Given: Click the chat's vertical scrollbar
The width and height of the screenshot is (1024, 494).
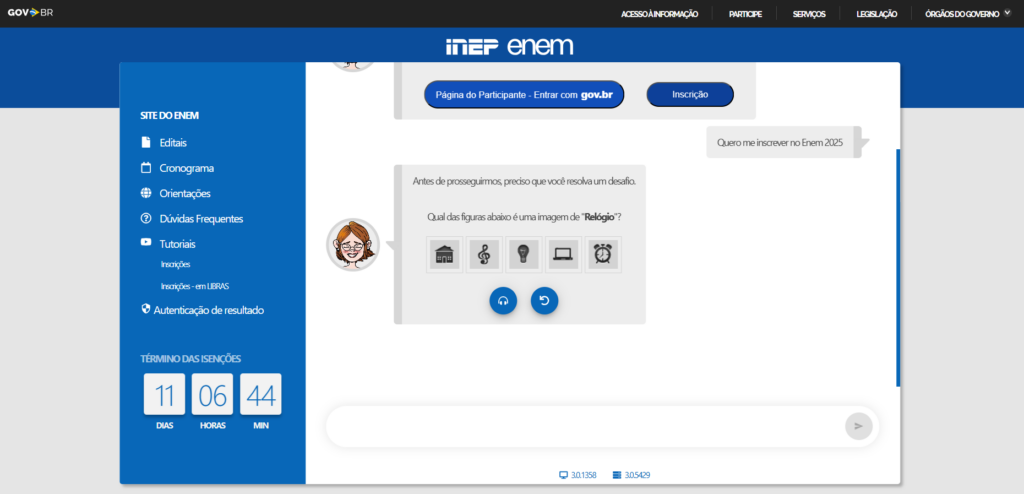Looking at the screenshot, I should click(x=898, y=268).
